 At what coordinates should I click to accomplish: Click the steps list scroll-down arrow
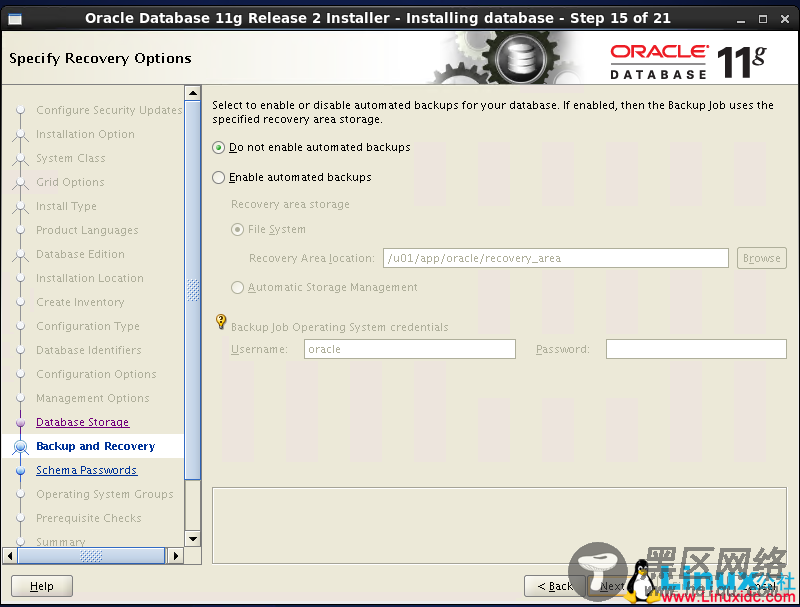click(193, 539)
